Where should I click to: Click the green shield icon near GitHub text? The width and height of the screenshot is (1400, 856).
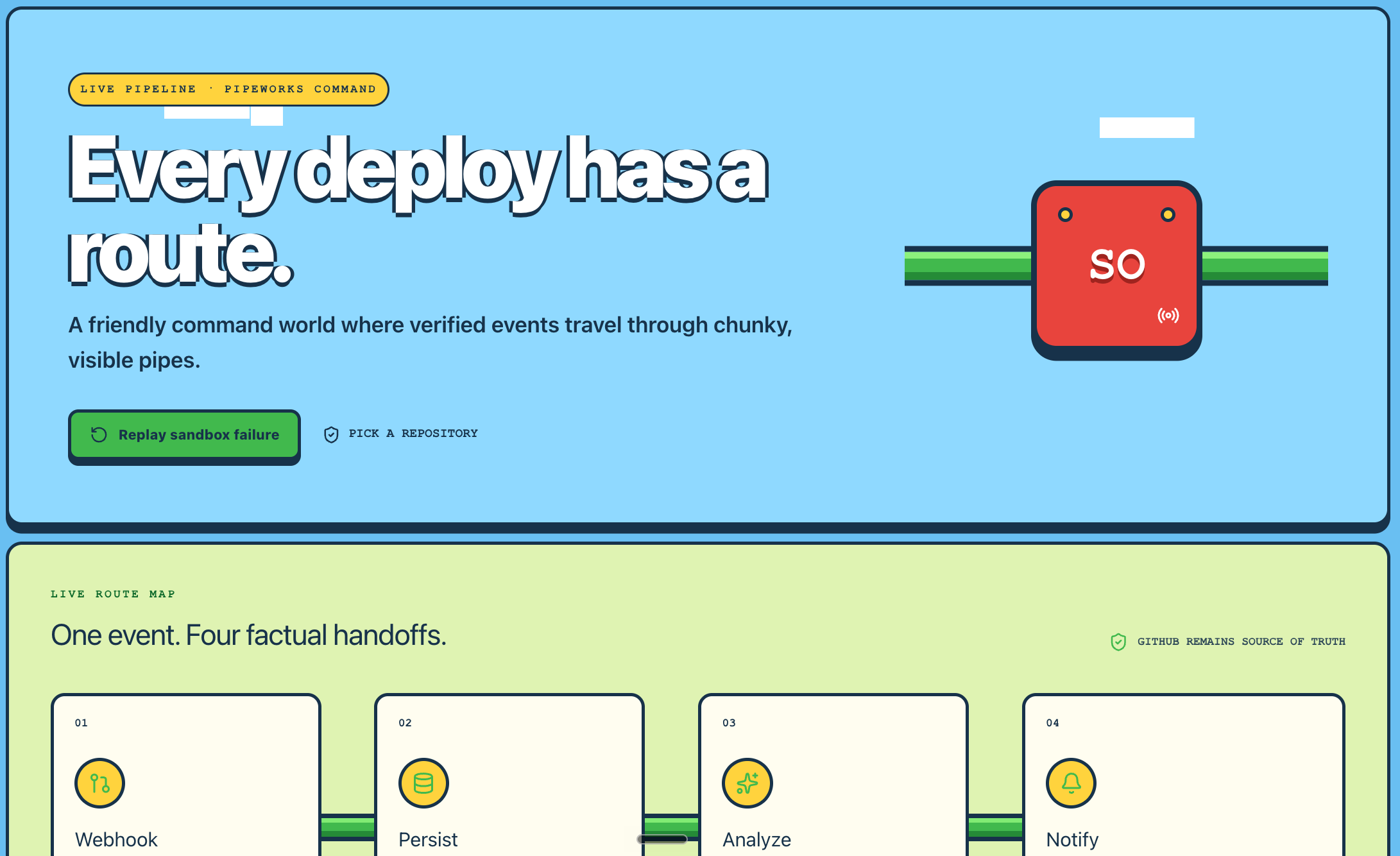(1118, 642)
